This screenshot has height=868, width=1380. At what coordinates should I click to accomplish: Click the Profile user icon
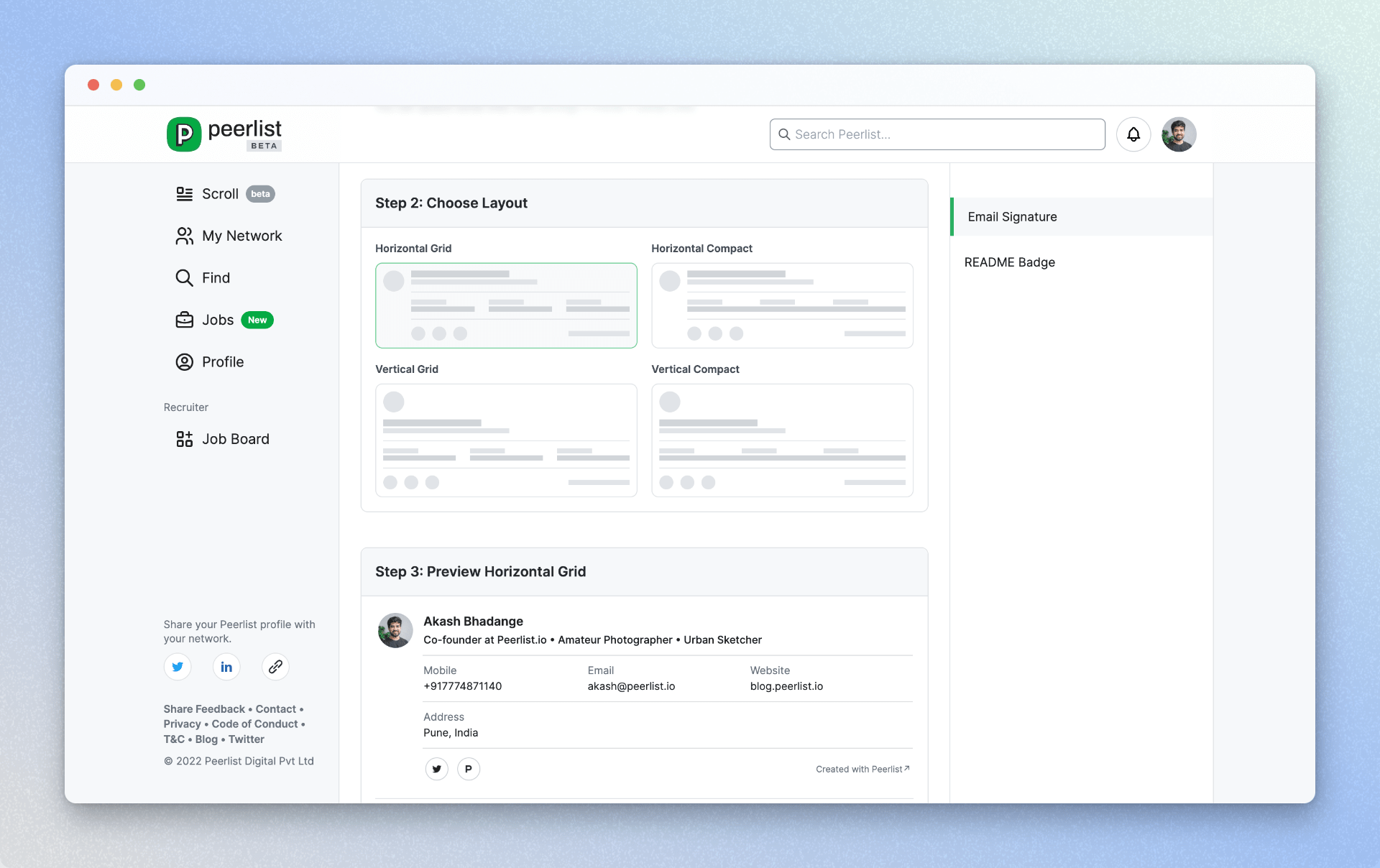point(185,362)
